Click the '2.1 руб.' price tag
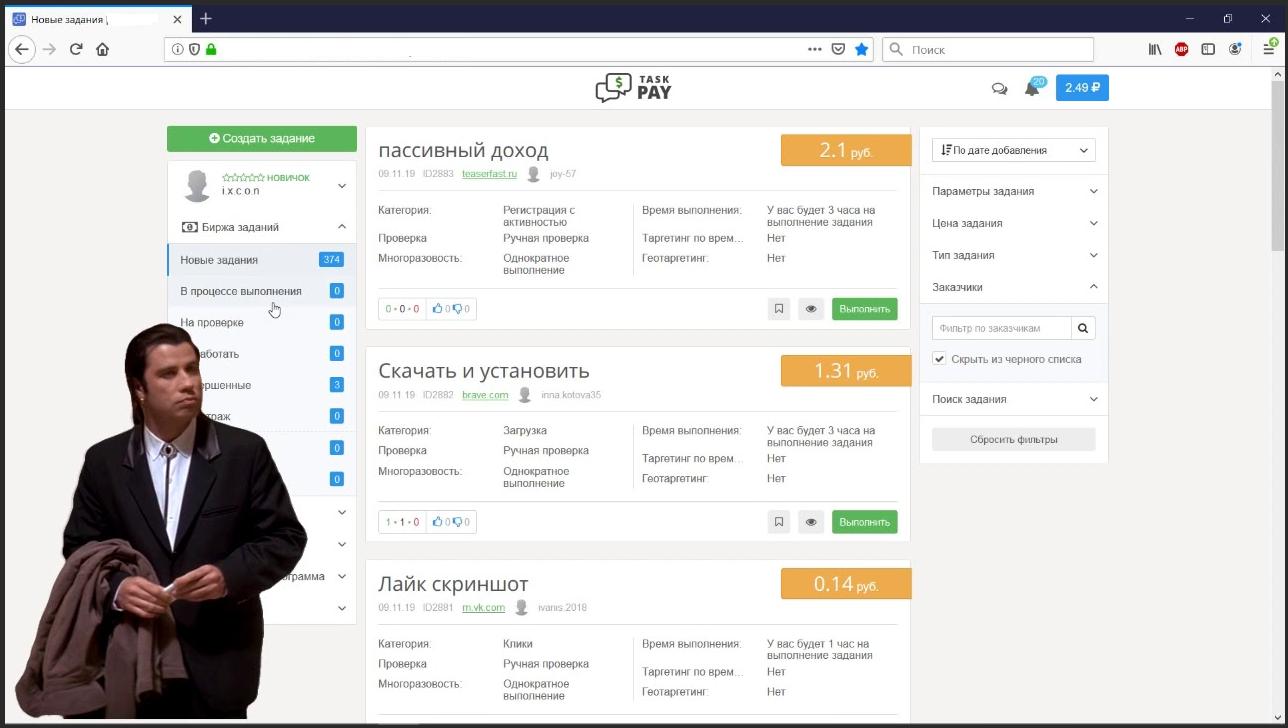Image resolution: width=1288 pixels, height=728 pixels. pyautogui.click(x=846, y=151)
